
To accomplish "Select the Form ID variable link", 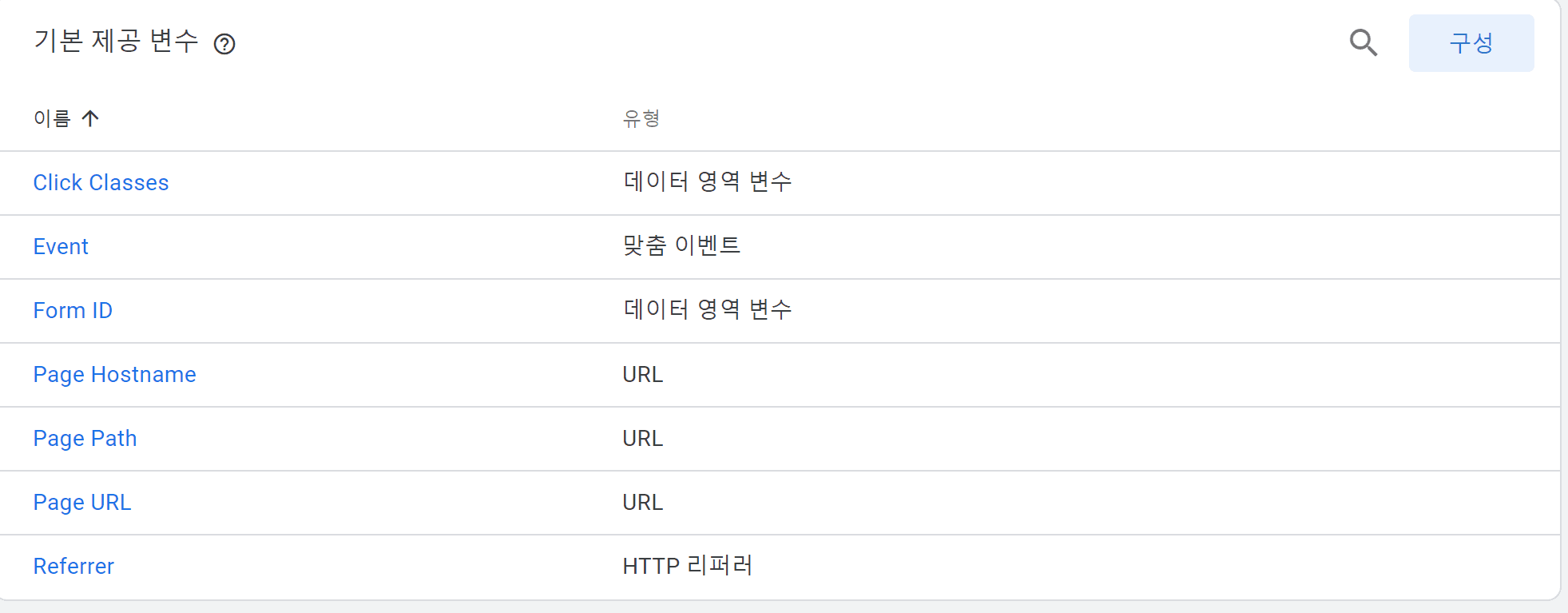I will [x=73, y=311].
